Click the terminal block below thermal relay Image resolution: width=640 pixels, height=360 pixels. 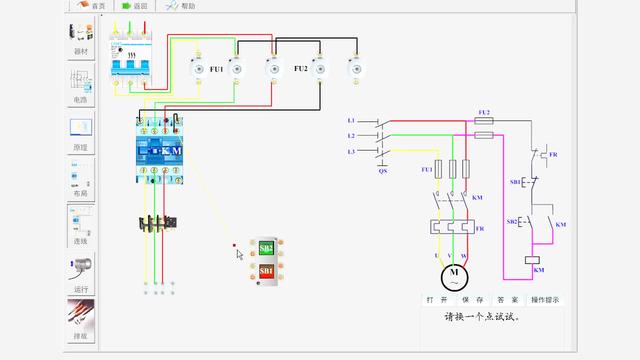(159, 288)
